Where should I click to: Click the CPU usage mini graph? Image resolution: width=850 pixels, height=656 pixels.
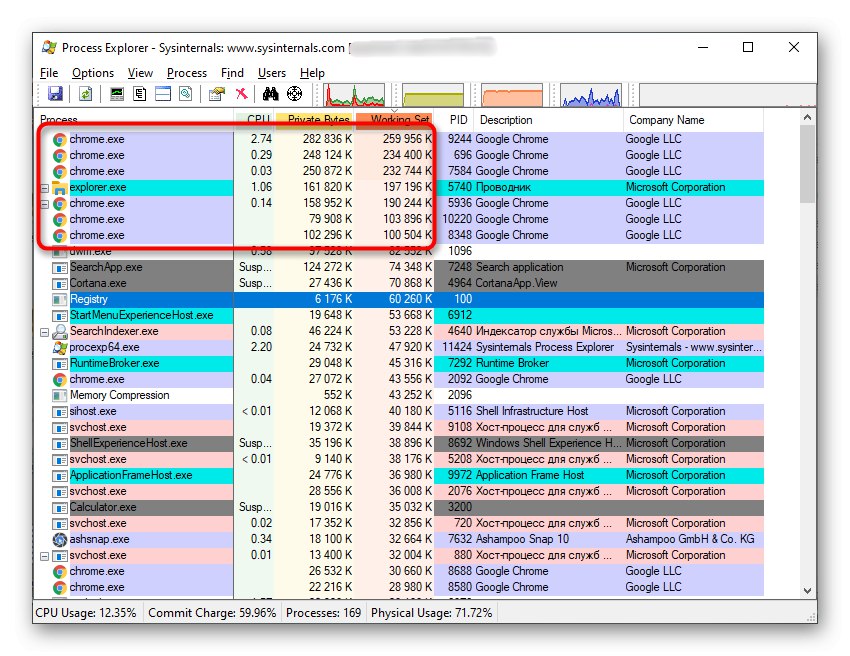click(x=354, y=94)
